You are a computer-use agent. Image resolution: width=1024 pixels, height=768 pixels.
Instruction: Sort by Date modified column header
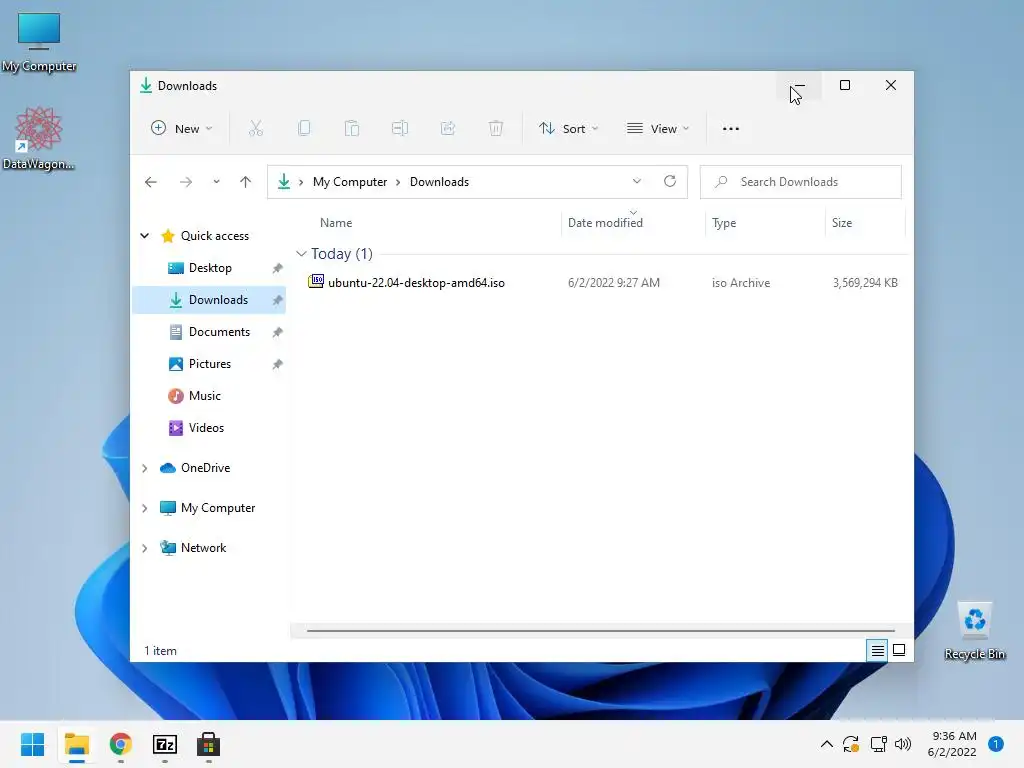[x=605, y=223]
